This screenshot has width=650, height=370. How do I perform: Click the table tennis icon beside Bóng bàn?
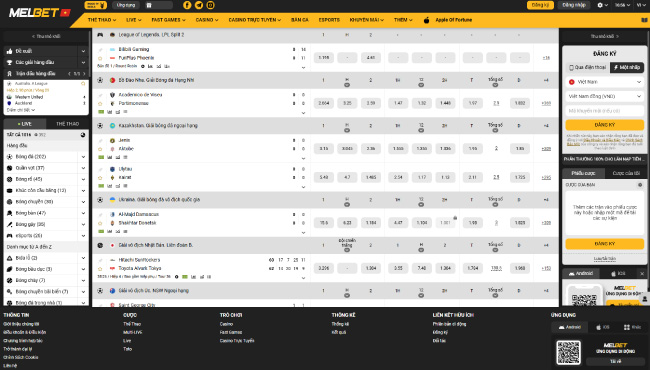tap(10, 213)
